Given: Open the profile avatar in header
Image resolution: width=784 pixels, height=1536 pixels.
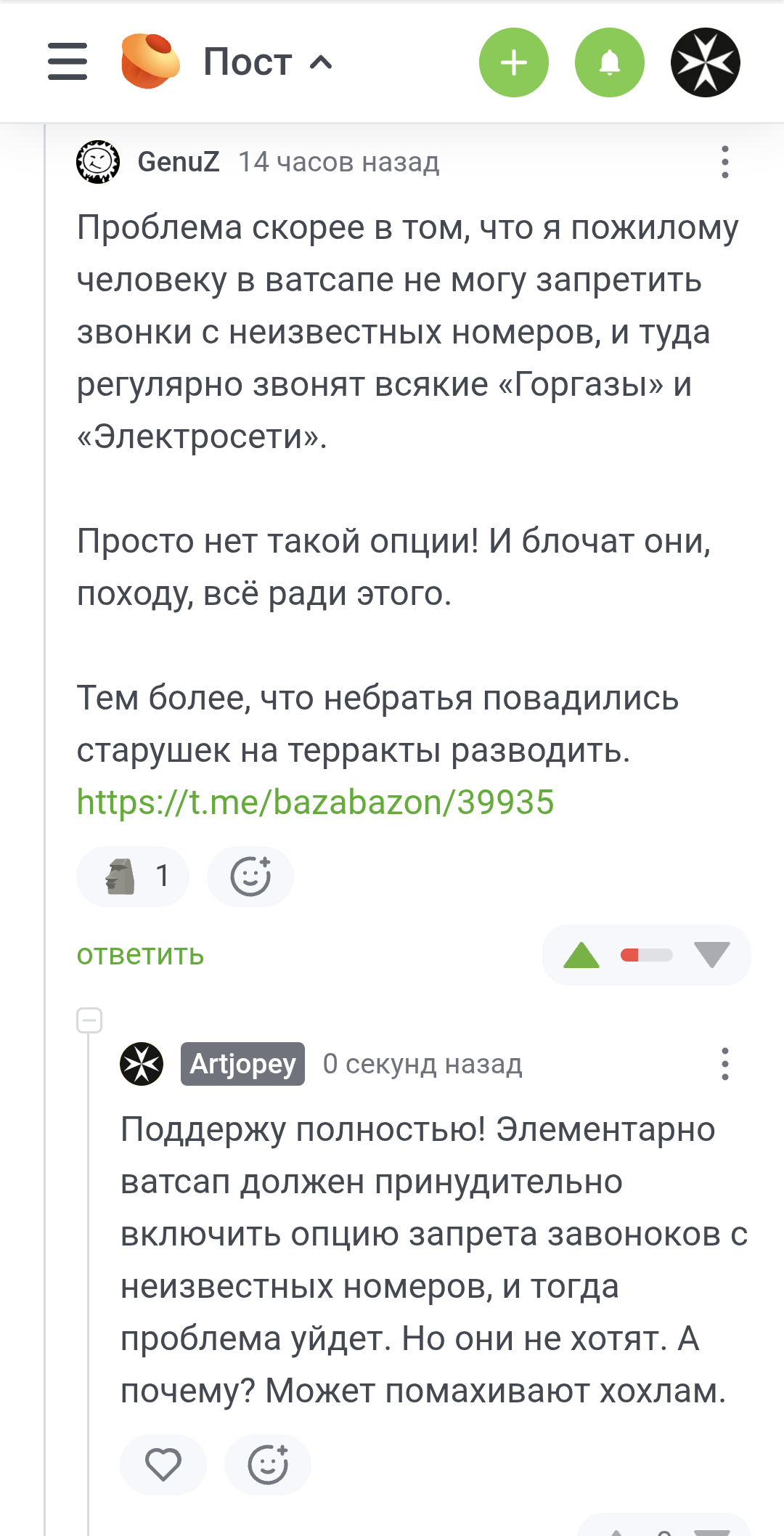Looking at the screenshot, I should point(705,62).
